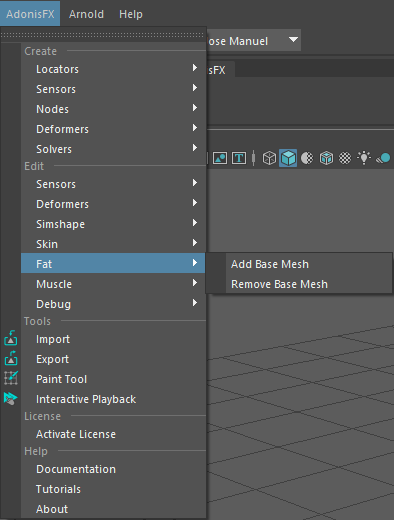394x520 pixels.
Task: Toggle shadows sphere icon
Action: click(383, 158)
